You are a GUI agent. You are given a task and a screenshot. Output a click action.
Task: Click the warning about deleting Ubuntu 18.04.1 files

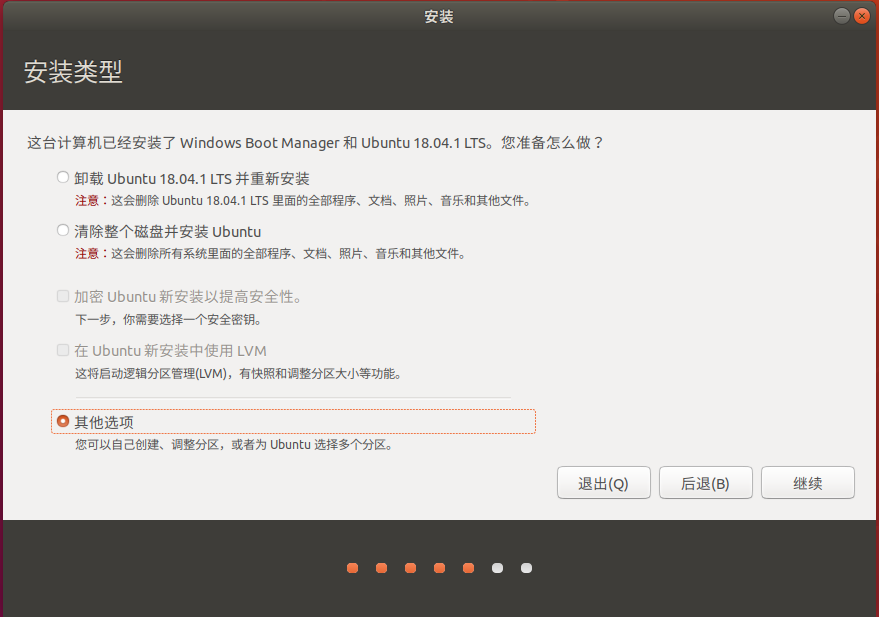(x=303, y=201)
